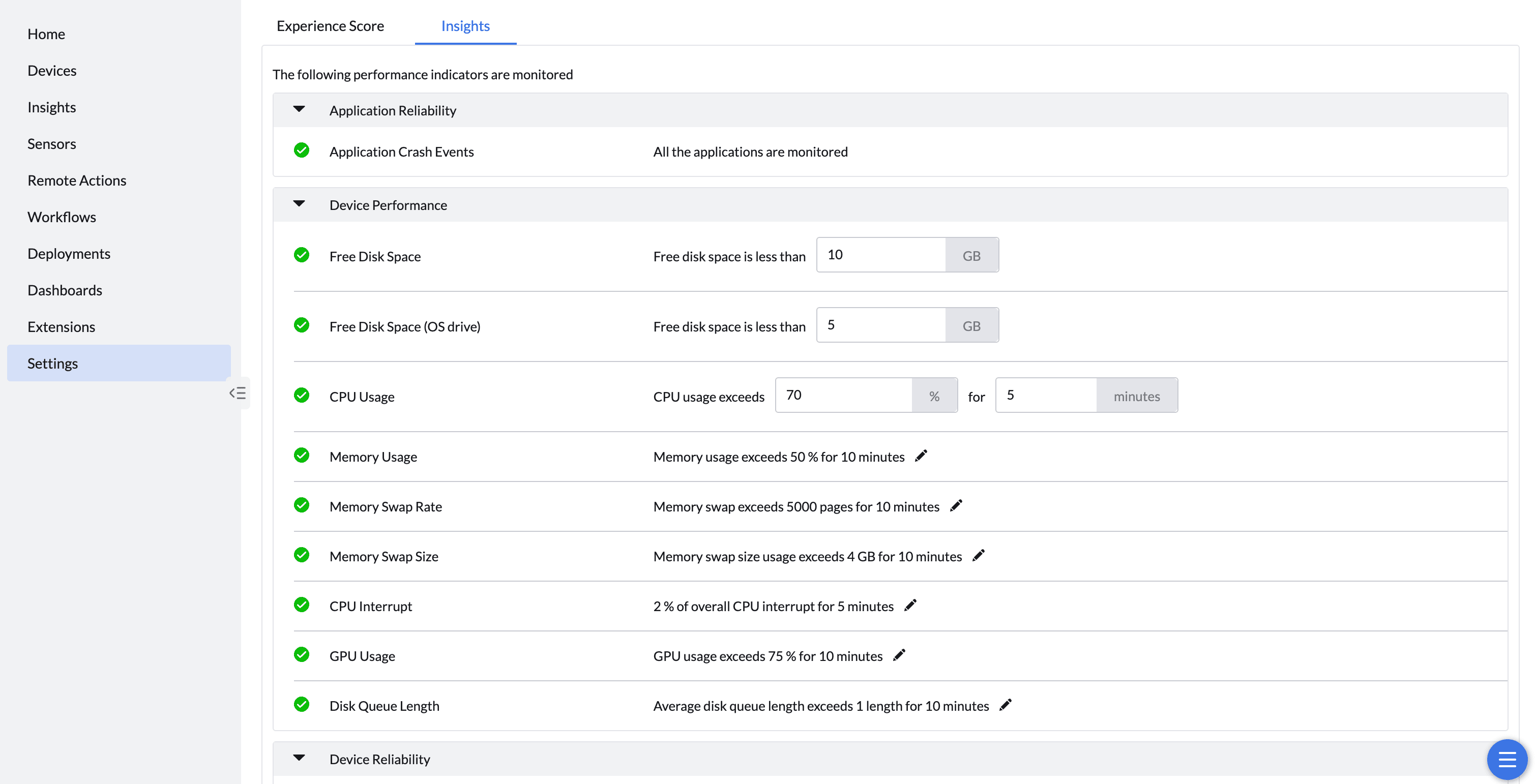This screenshot has width=1535, height=784.
Task: Open the blue floating menu button
Action: (1507, 759)
